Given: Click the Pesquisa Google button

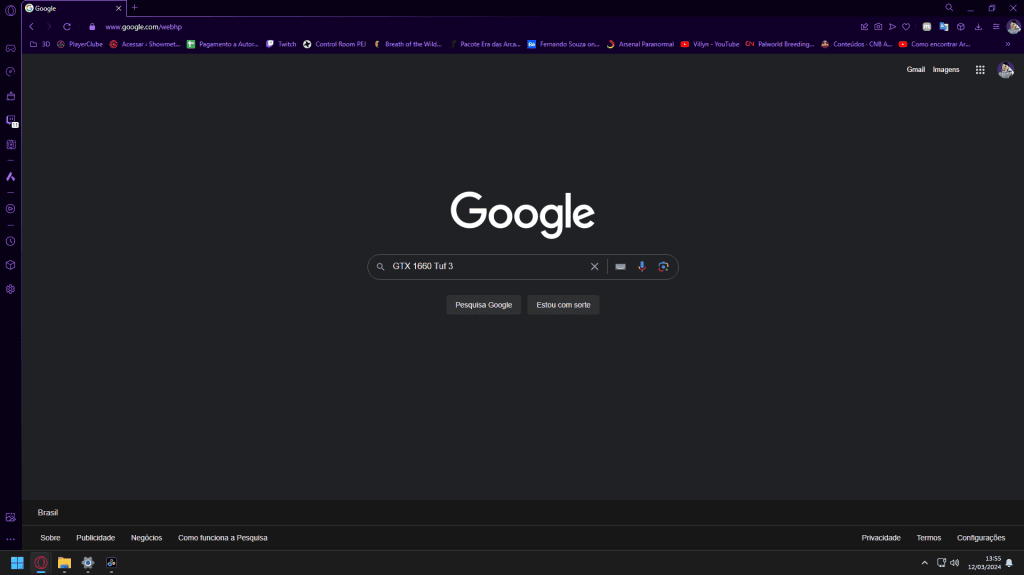Looking at the screenshot, I should [483, 305].
